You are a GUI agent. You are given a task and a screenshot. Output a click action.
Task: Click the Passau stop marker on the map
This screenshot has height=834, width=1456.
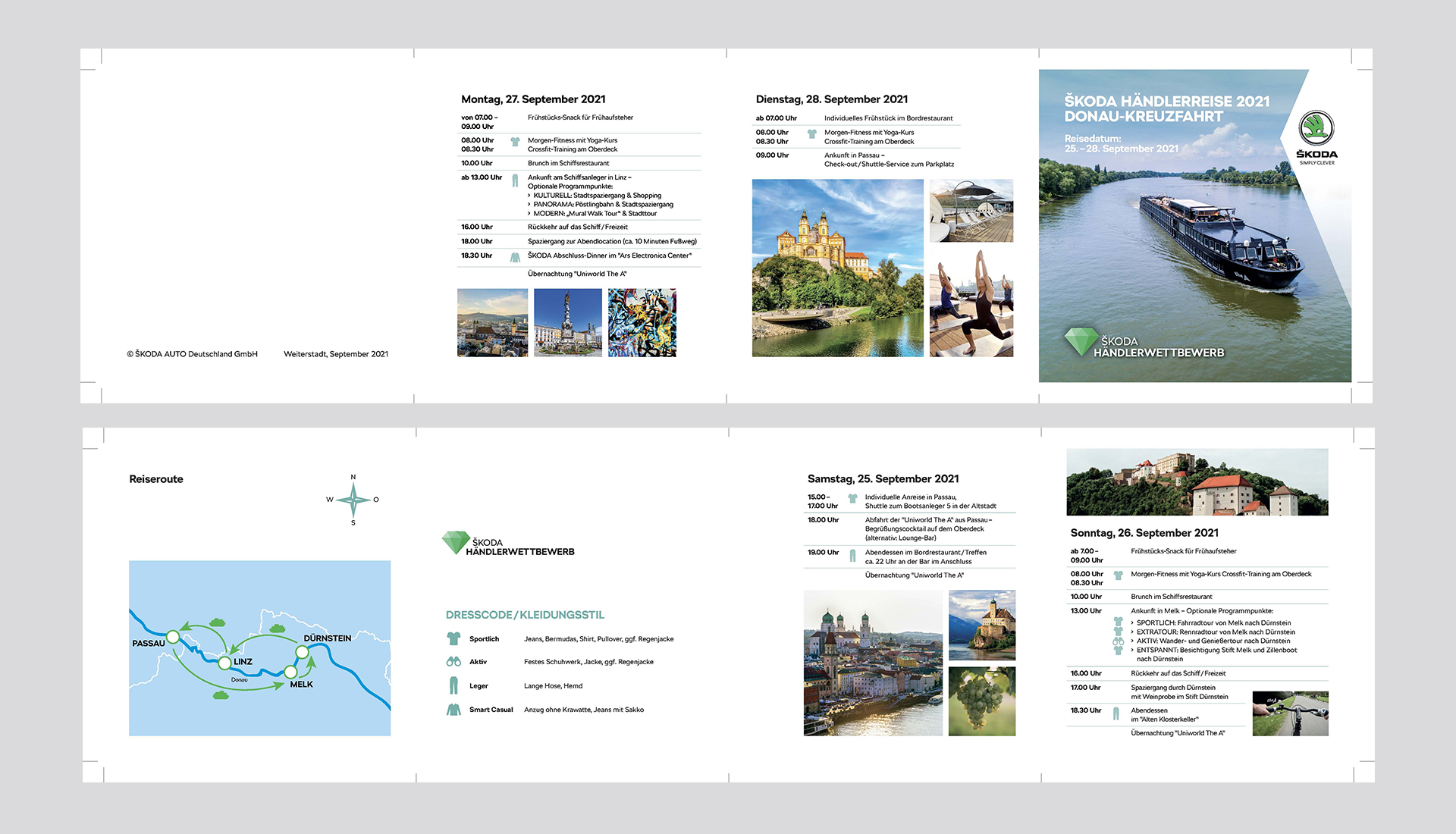pyautogui.click(x=173, y=637)
